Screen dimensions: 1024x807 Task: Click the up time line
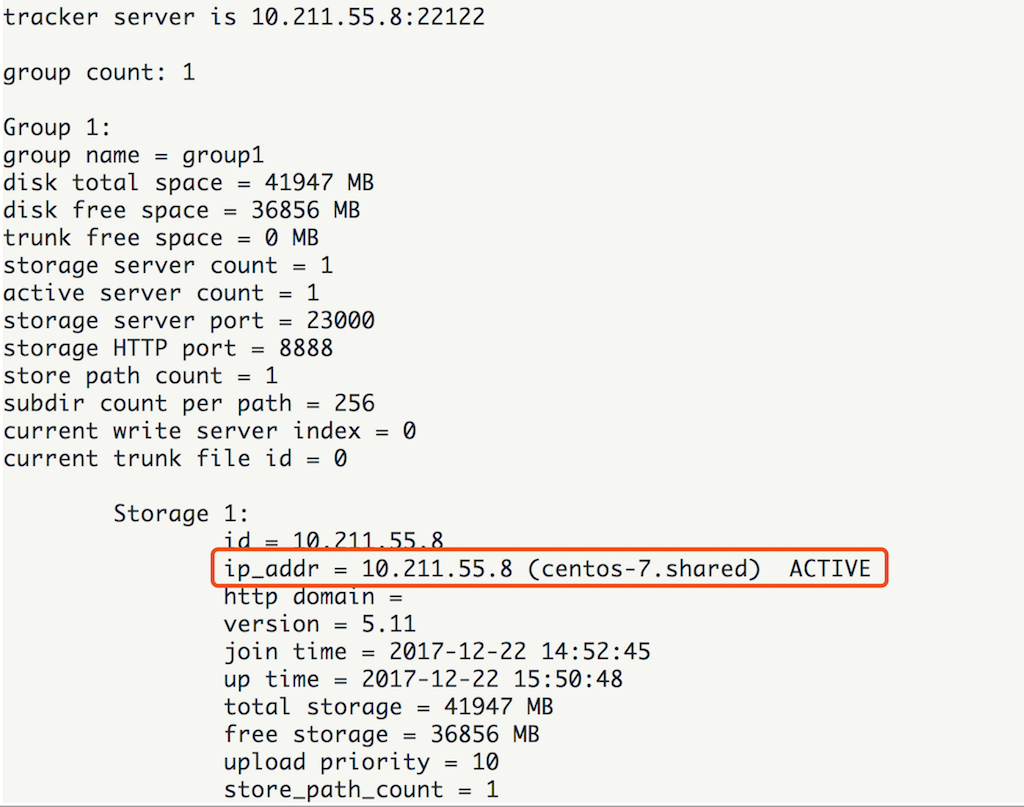422,679
